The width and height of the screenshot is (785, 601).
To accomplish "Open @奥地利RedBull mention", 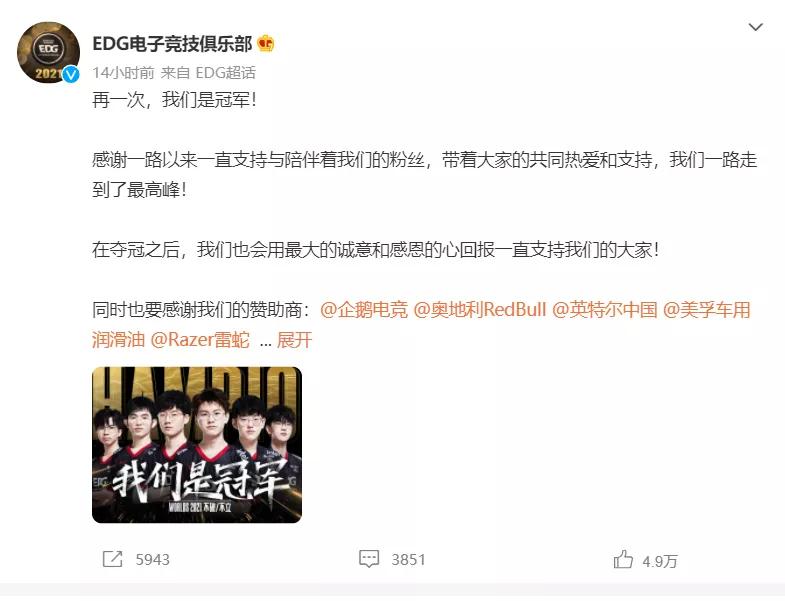I will pyautogui.click(x=480, y=310).
